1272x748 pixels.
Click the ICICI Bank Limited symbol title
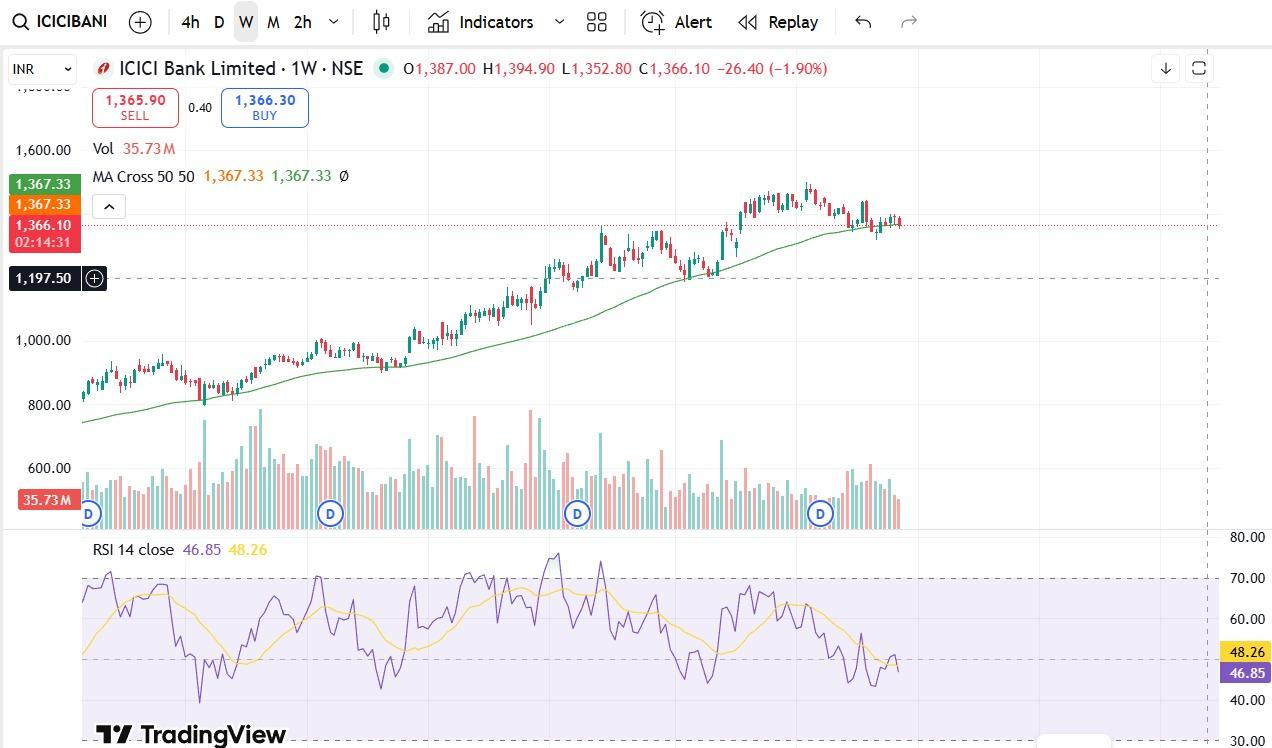pos(197,69)
